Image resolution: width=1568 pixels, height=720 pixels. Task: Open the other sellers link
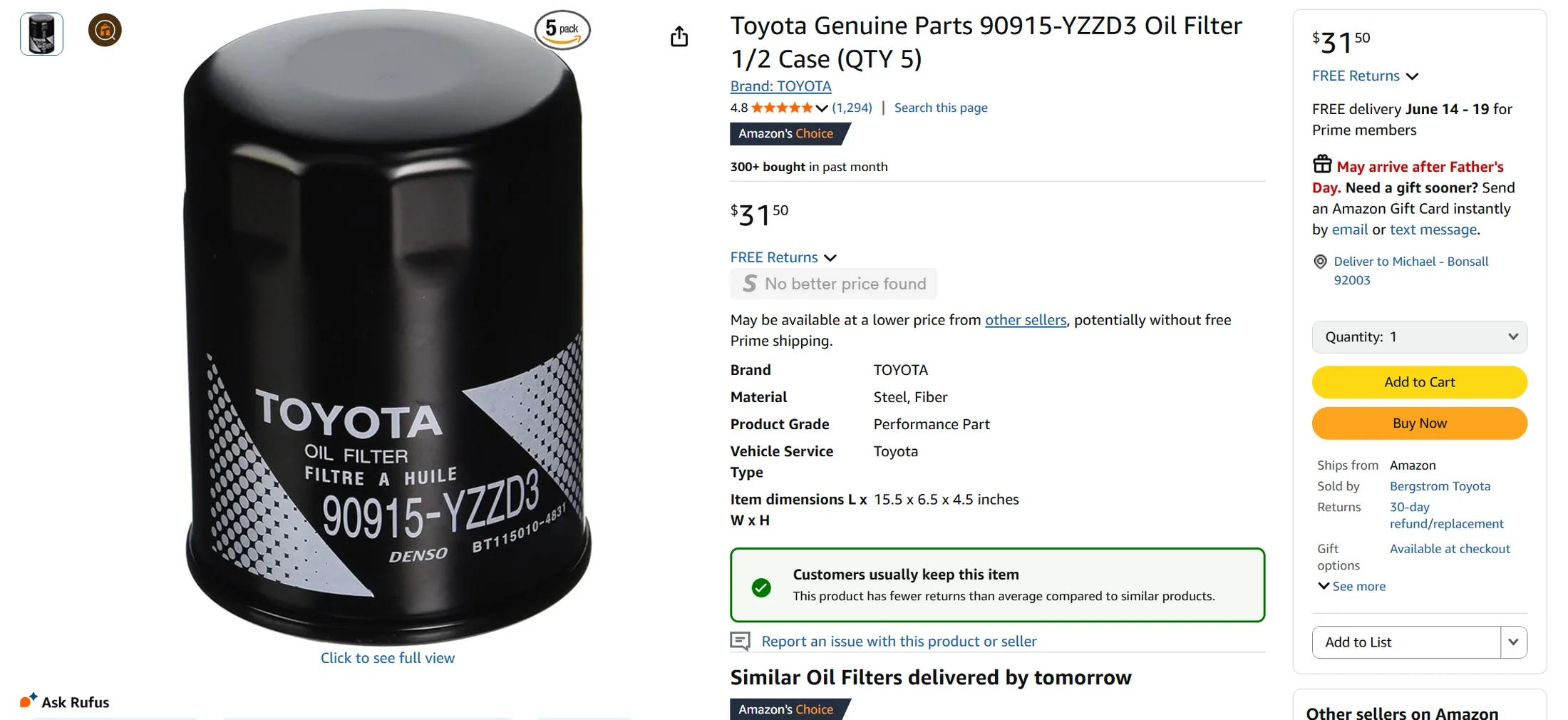(1026, 320)
